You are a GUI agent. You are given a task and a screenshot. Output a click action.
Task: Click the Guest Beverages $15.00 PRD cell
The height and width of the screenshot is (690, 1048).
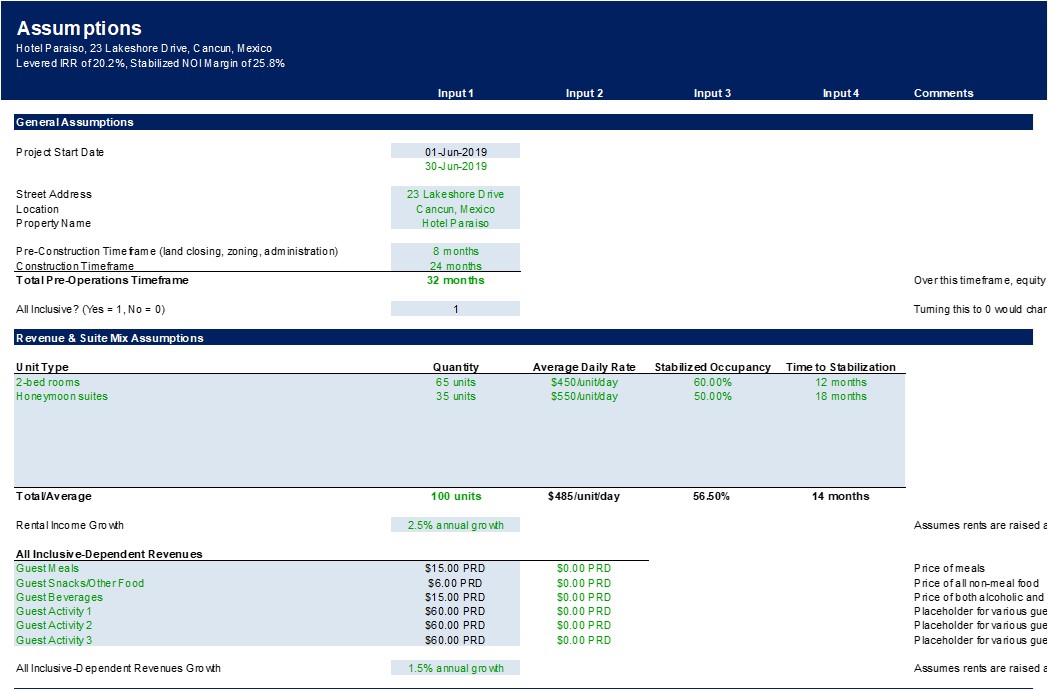(x=455, y=597)
